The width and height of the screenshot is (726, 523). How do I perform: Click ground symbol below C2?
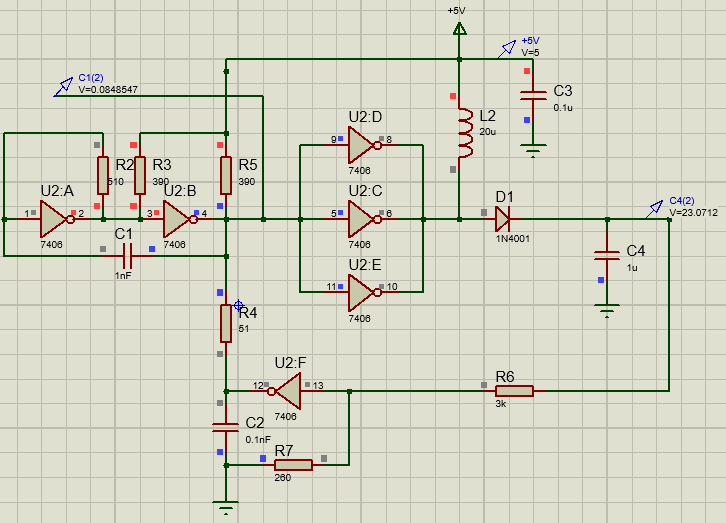pyautogui.click(x=225, y=507)
